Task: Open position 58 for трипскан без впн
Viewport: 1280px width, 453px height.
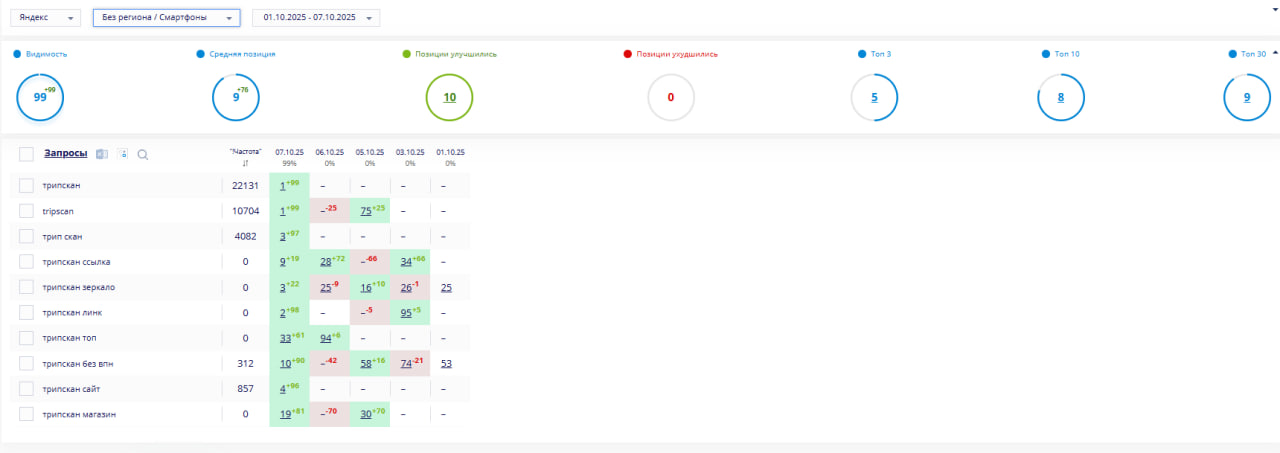Action: [x=366, y=364]
